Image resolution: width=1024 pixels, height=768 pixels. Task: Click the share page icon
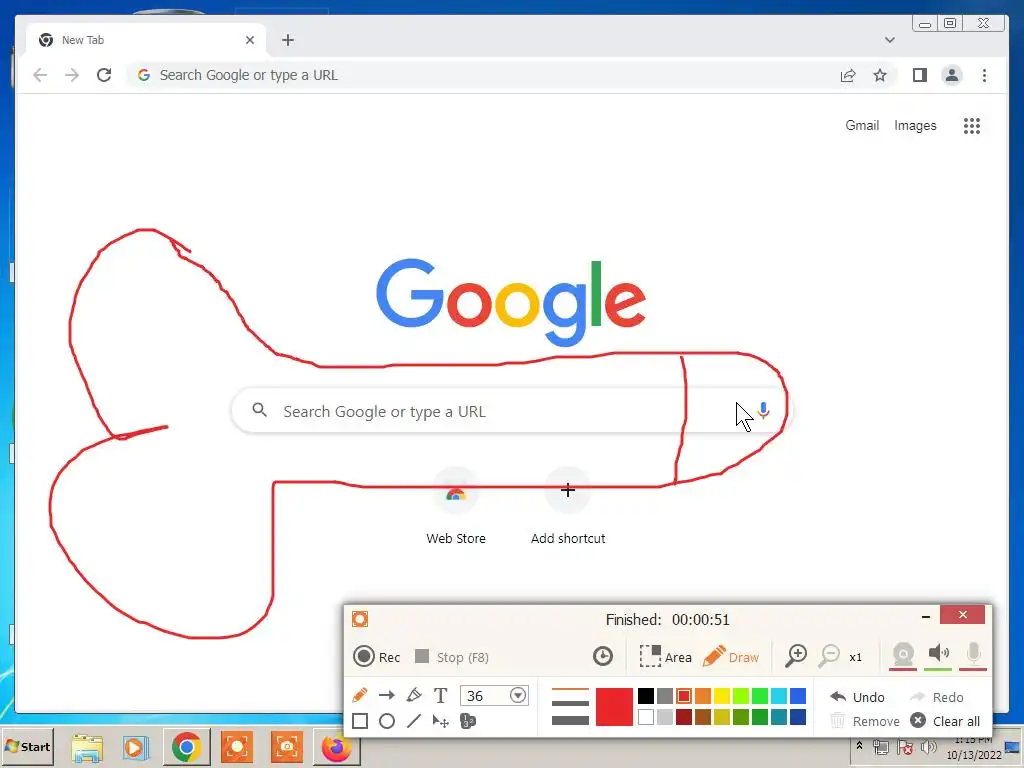coord(848,75)
